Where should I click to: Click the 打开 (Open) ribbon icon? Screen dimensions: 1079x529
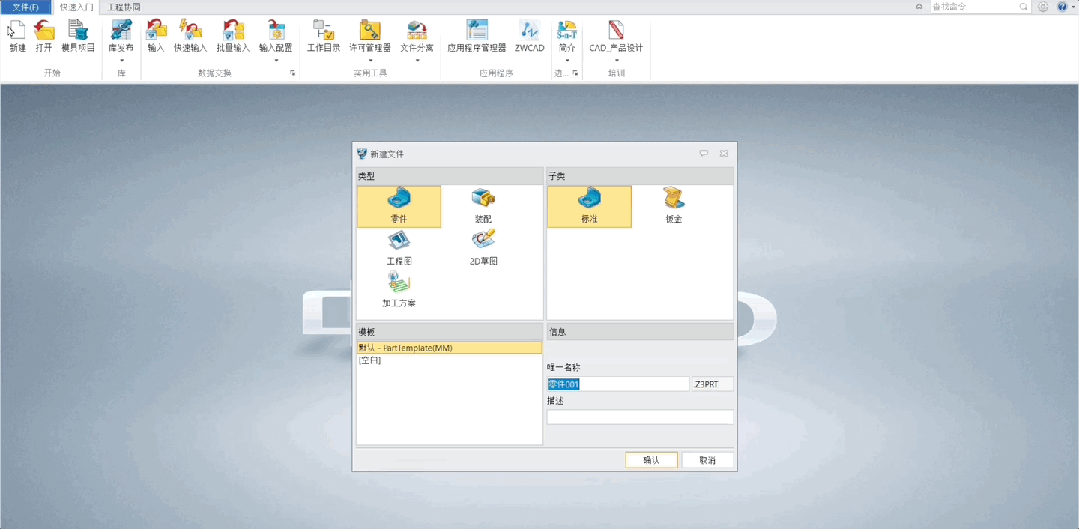(x=44, y=36)
